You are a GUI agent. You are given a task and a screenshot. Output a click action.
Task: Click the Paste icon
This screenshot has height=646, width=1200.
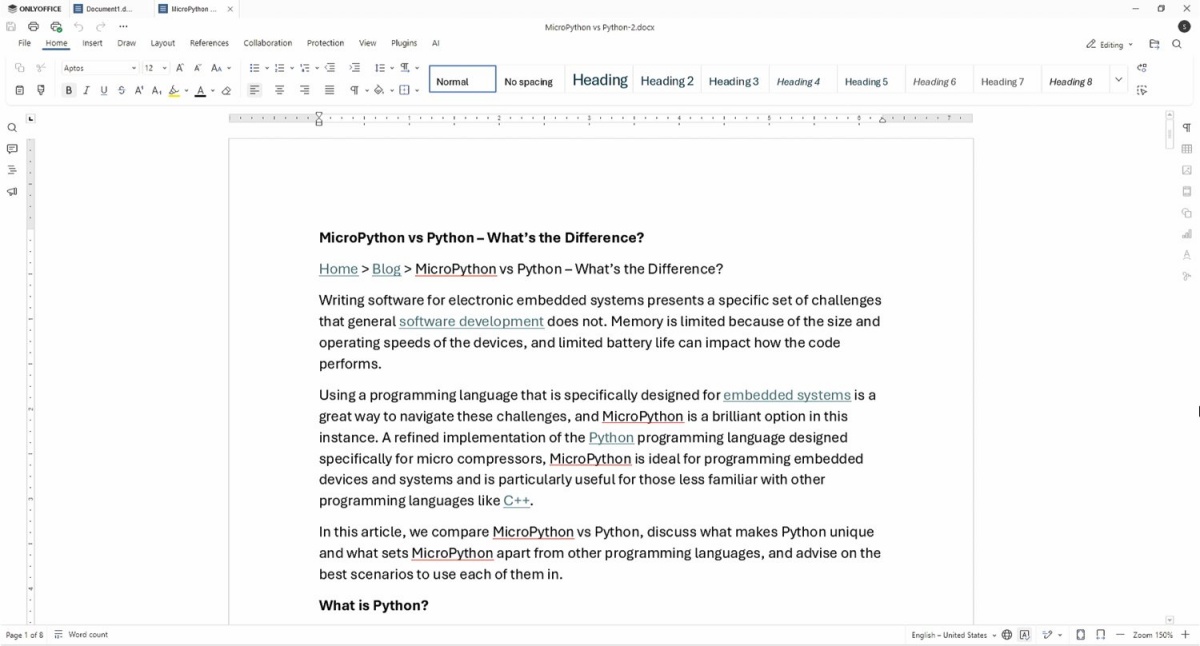click(x=19, y=90)
